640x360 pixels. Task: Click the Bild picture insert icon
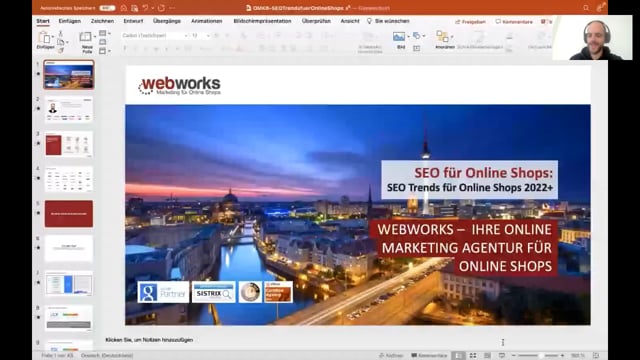(399, 37)
